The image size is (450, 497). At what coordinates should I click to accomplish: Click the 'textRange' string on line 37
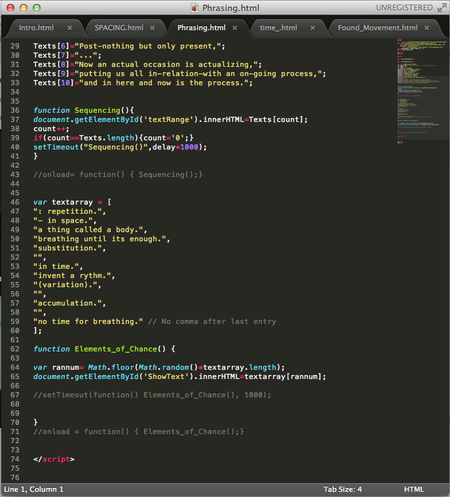click(x=168, y=120)
